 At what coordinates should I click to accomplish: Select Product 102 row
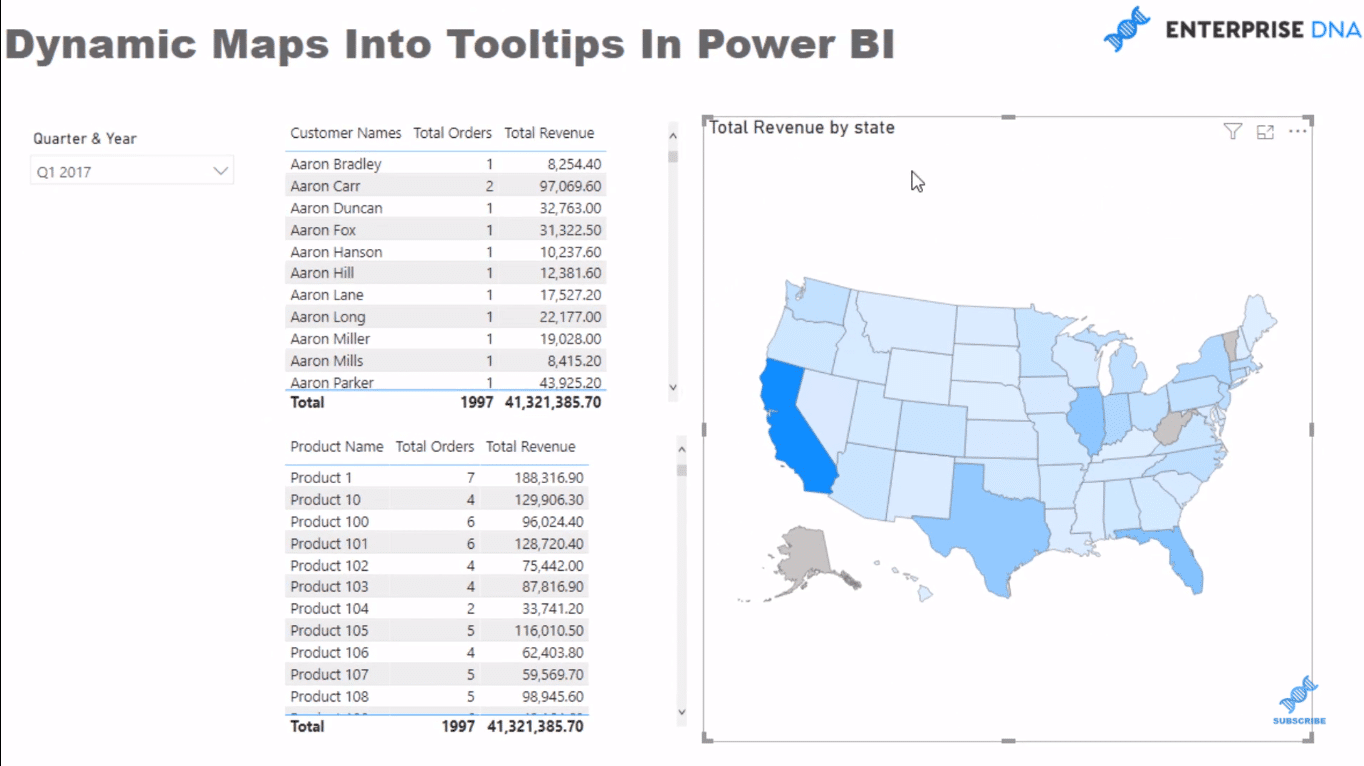[437, 566]
